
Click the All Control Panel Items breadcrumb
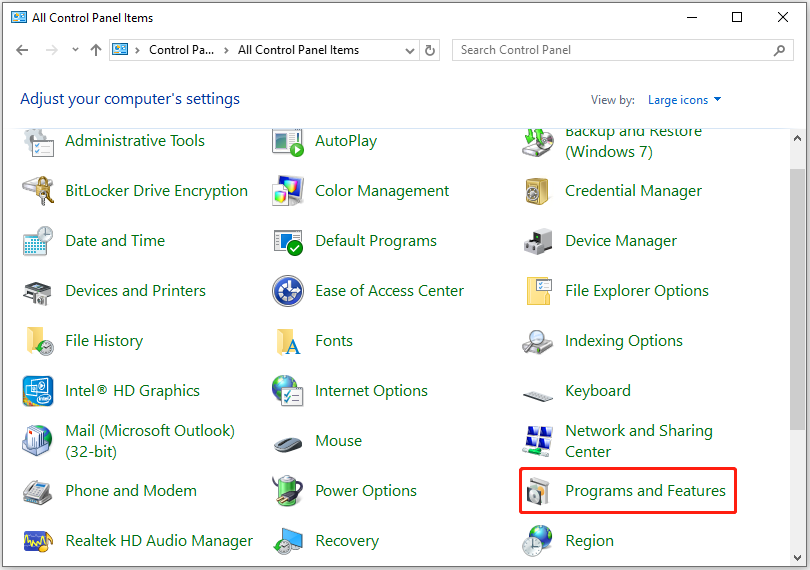298,50
